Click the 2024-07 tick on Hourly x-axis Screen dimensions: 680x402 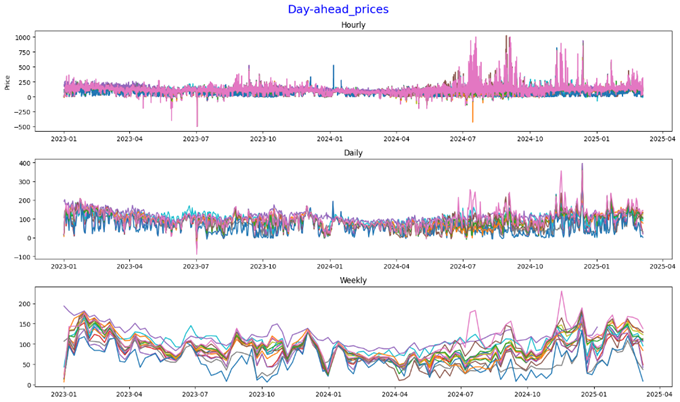tap(464, 141)
